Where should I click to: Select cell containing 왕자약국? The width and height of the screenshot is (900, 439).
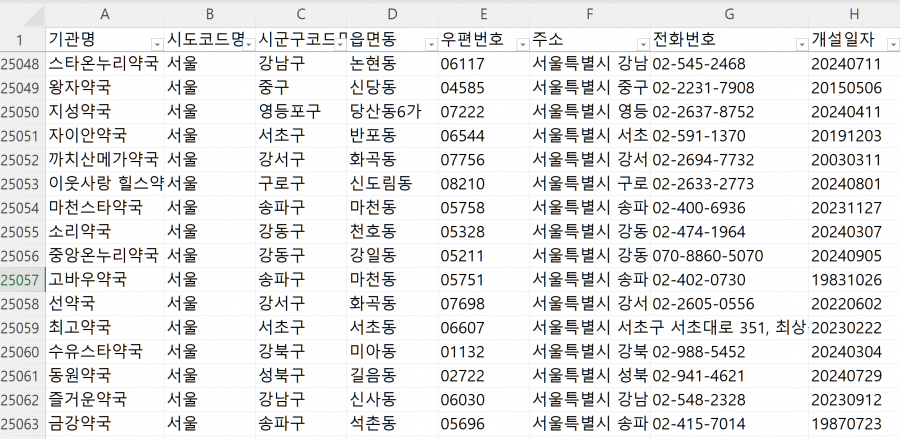click(104, 88)
